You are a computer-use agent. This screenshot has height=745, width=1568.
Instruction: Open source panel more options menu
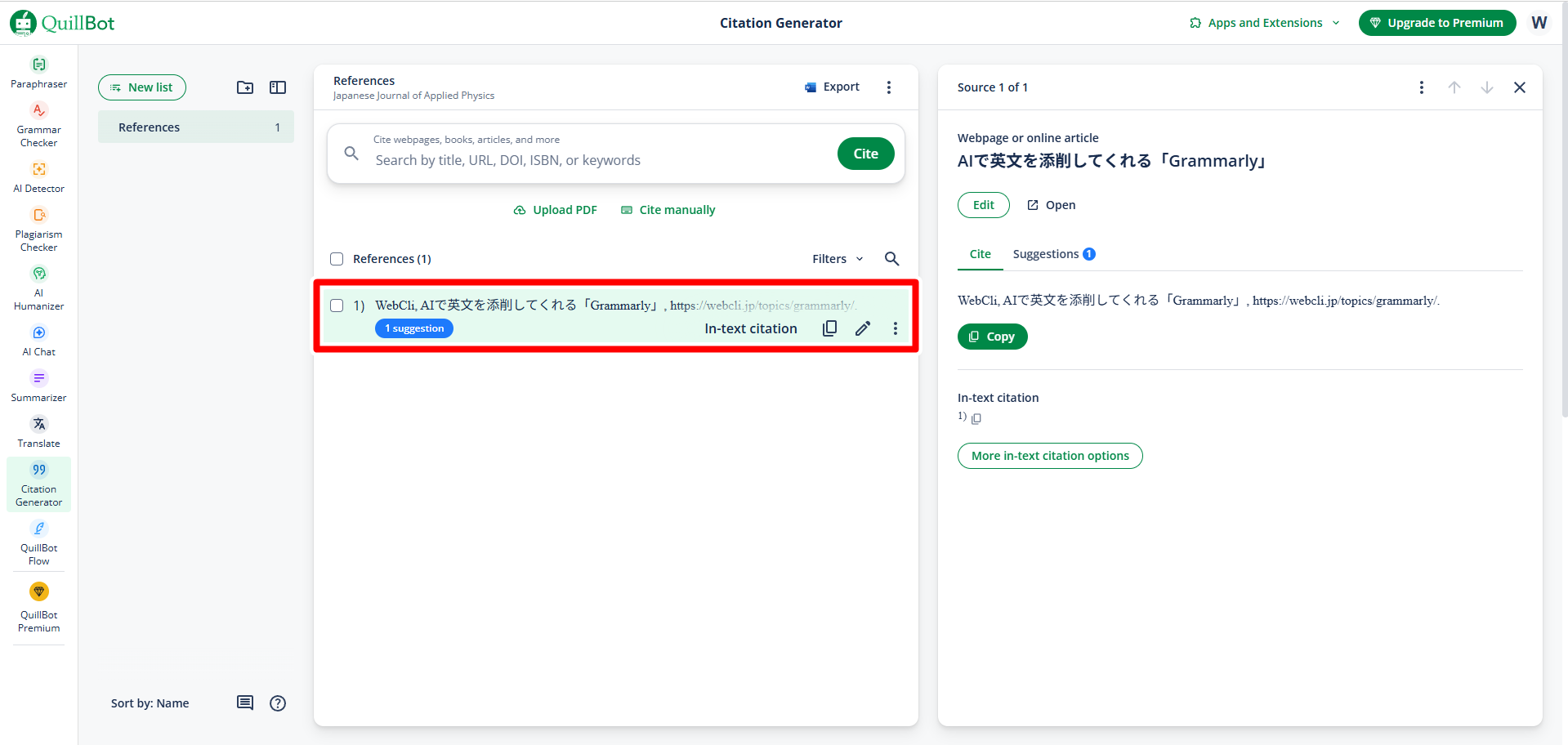tap(1422, 87)
